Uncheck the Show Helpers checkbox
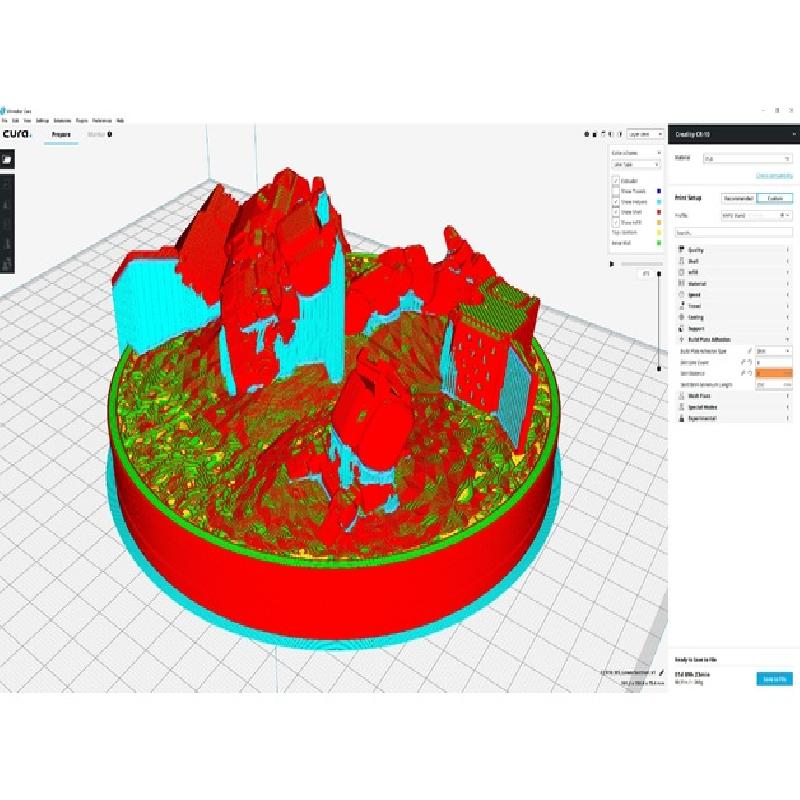800x800 pixels. (x=615, y=202)
